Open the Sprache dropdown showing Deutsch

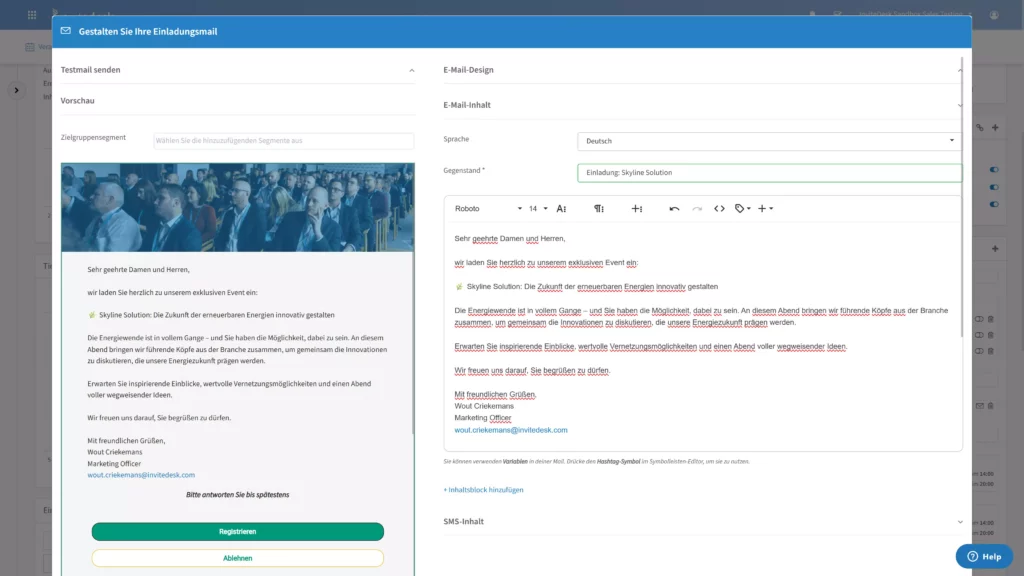click(x=769, y=141)
